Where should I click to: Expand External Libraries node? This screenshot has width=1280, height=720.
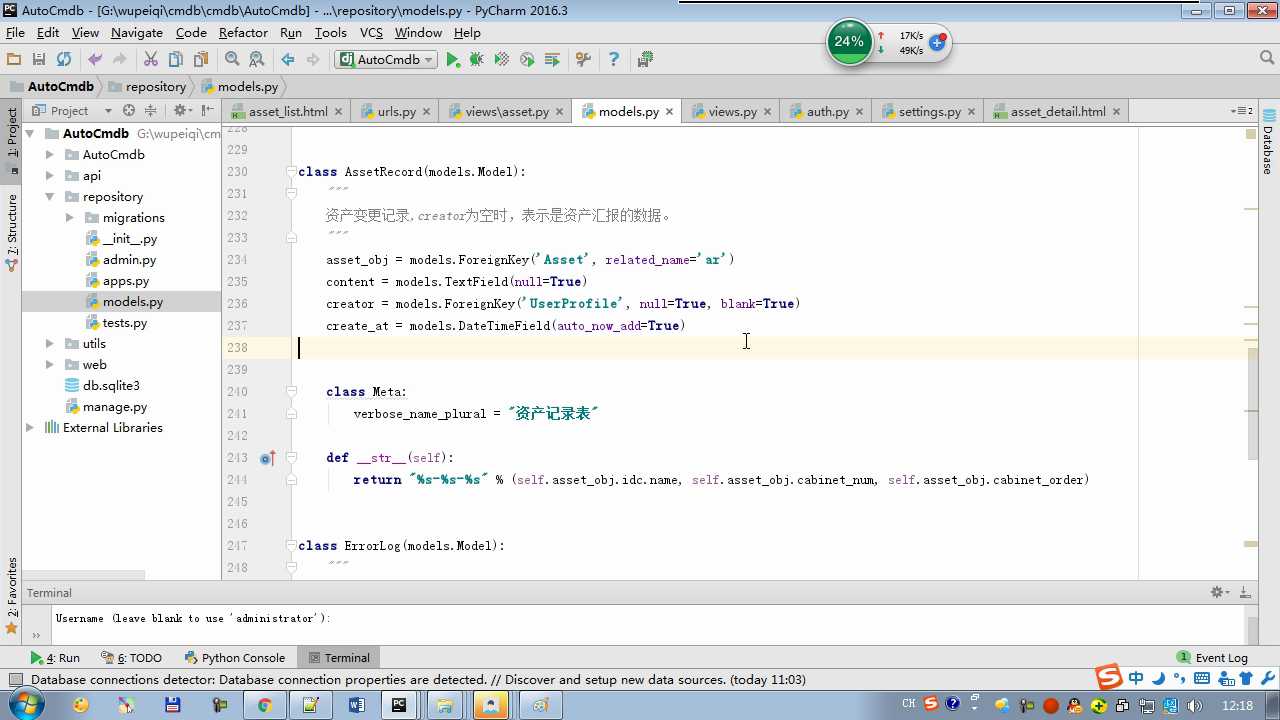pyautogui.click(x=29, y=428)
